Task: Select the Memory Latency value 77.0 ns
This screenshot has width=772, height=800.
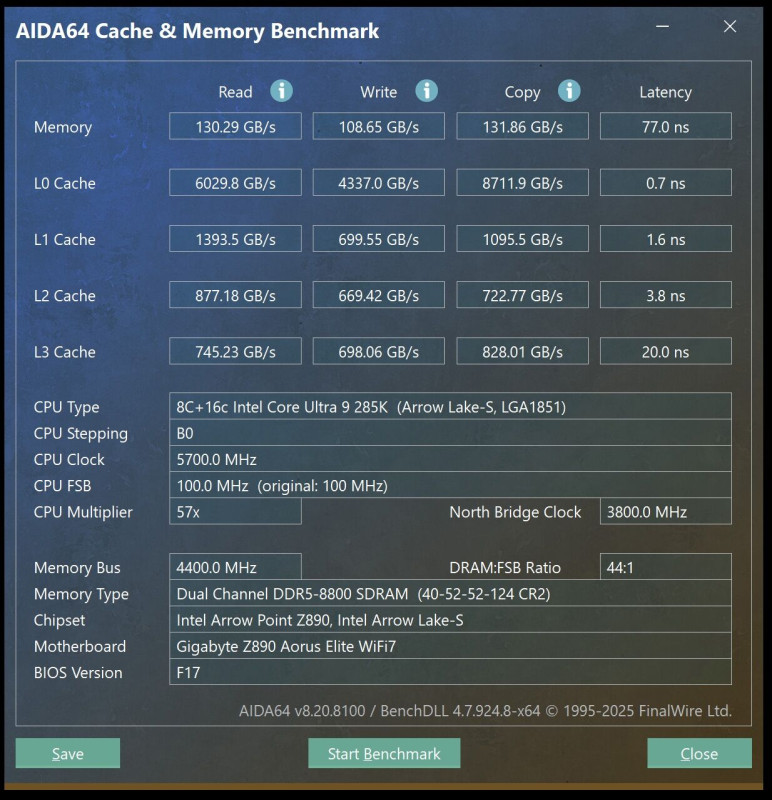Action: coord(665,127)
